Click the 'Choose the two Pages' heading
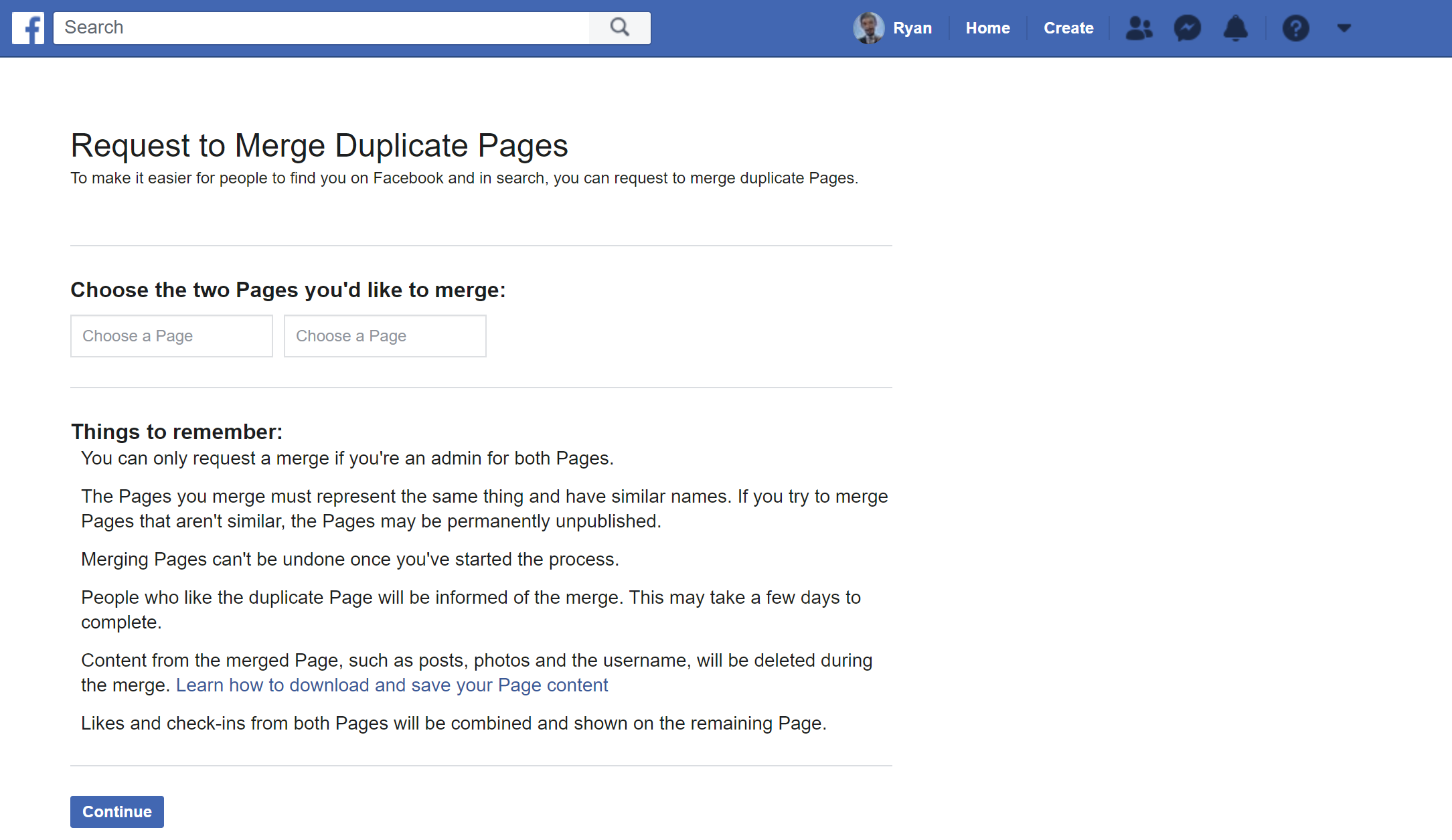Viewport: 1452px width, 840px height. [x=288, y=290]
